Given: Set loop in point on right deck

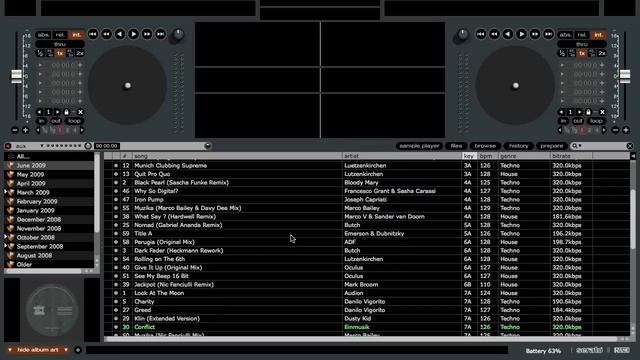Looking at the screenshot, I should tap(563, 121).
